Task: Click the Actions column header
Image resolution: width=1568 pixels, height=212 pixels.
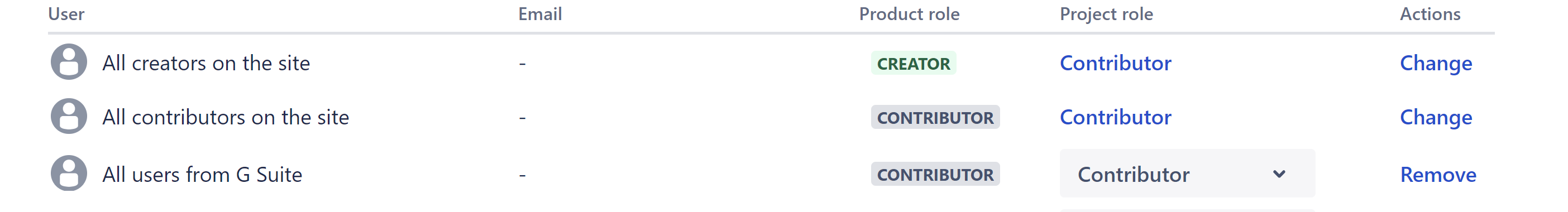Action: pyautogui.click(x=1430, y=14)
